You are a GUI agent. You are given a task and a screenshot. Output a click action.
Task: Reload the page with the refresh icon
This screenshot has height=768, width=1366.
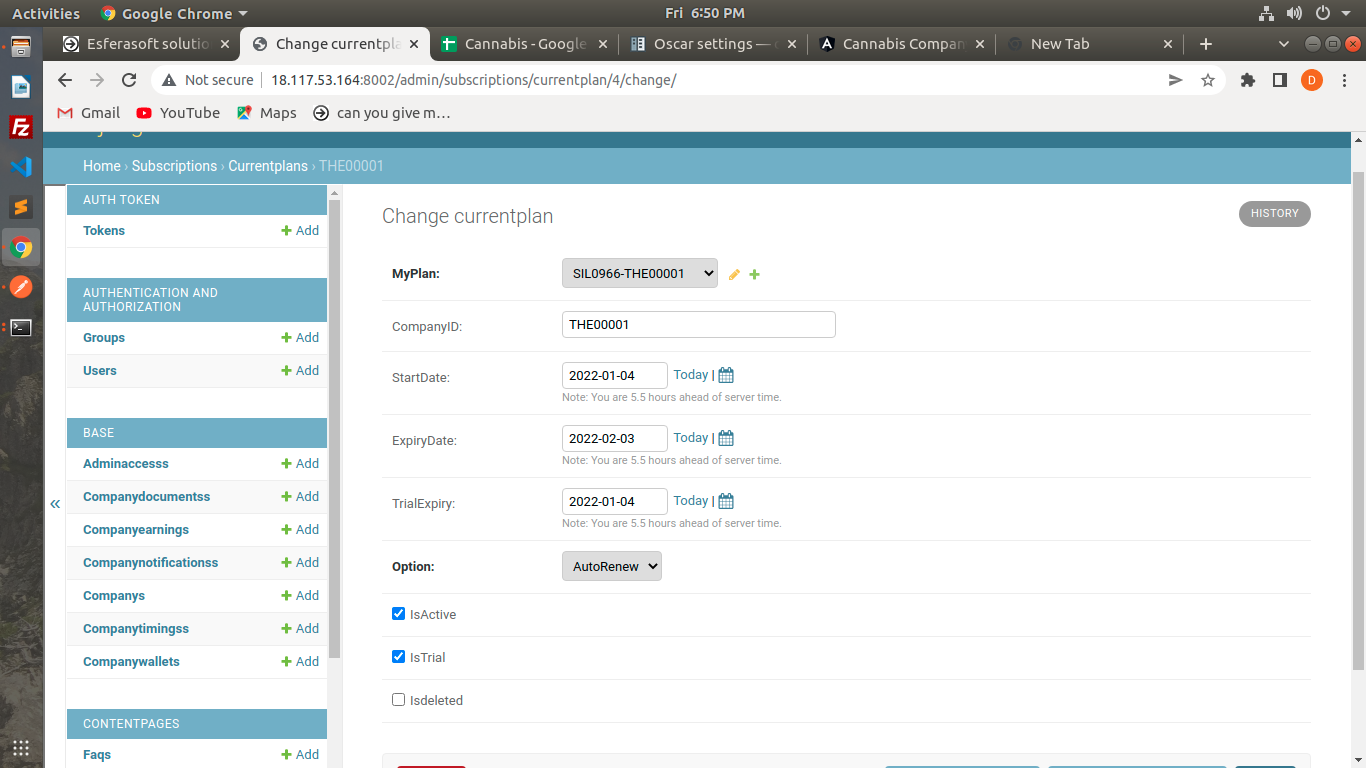(129, 80)
